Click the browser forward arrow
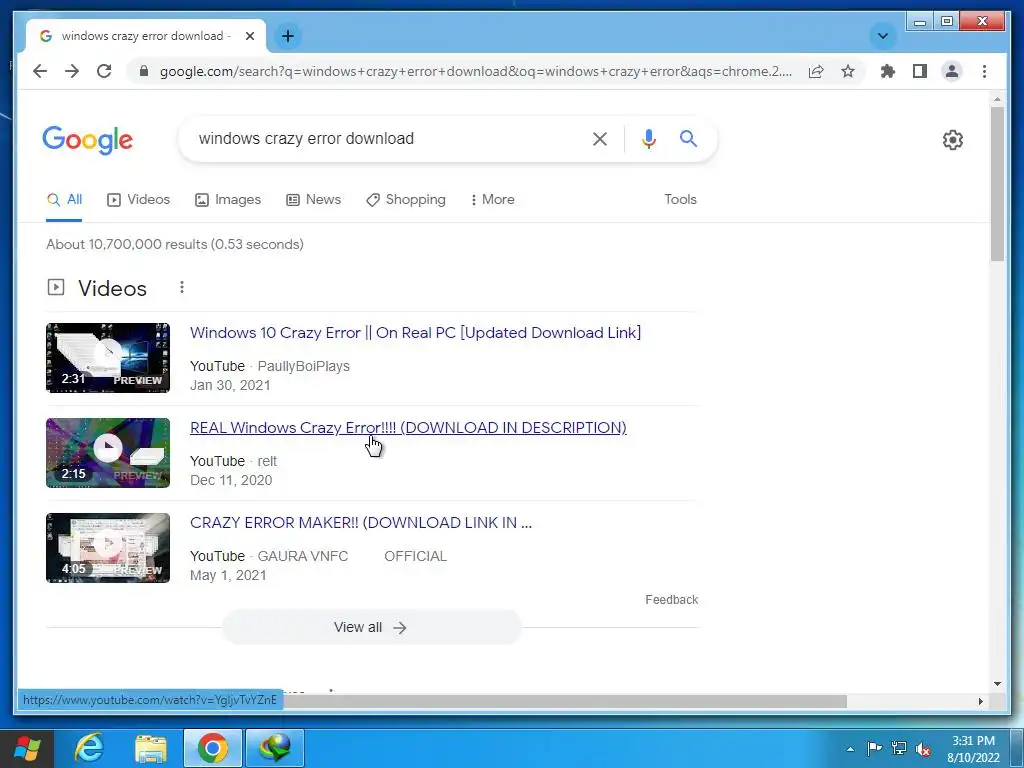 click(x=72, y=71)
